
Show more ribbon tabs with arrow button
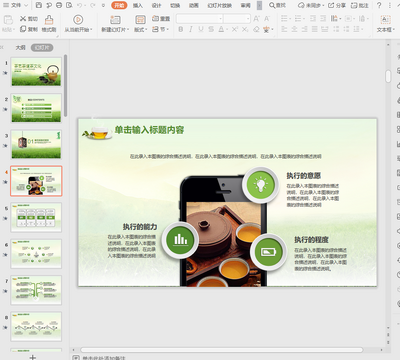pyautogui.click(x=259, y=5)
